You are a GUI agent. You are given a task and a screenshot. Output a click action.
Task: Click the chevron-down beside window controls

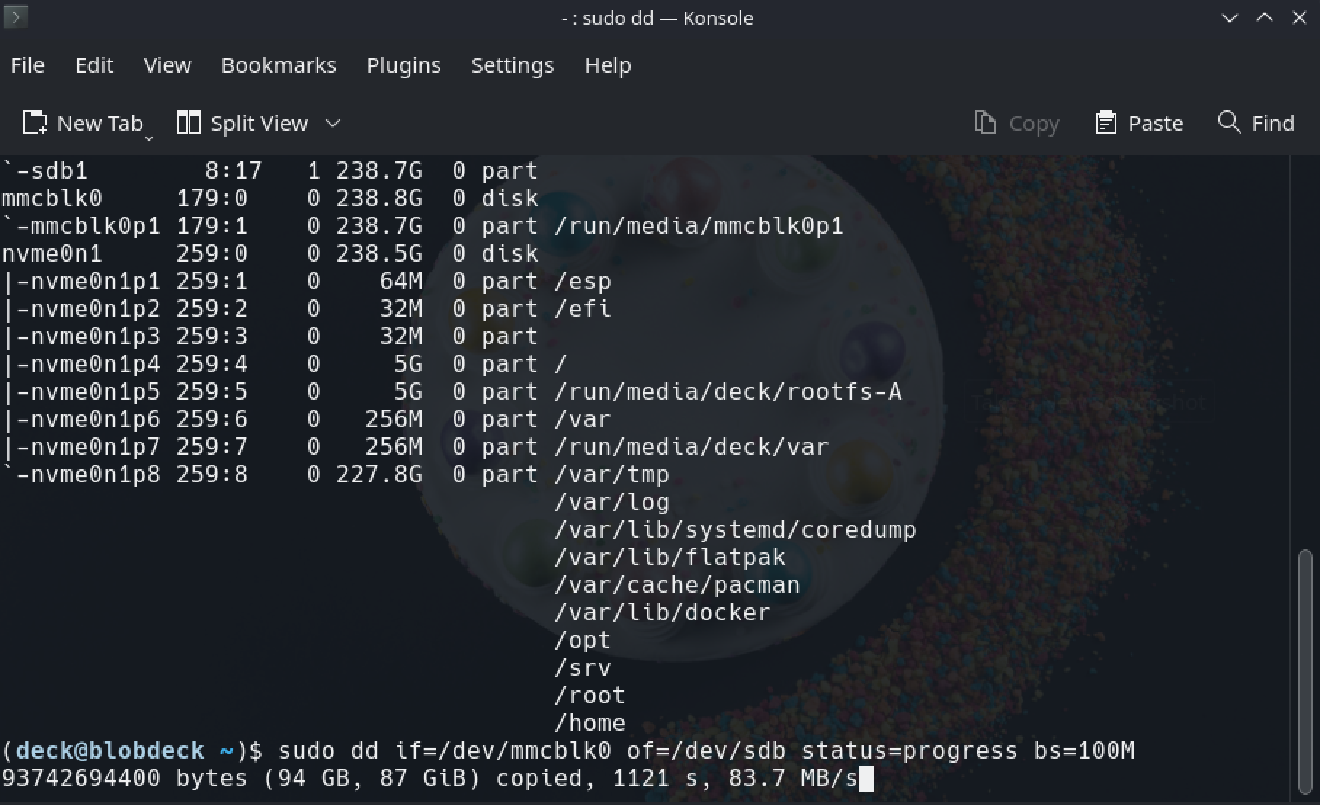coord(1228,17)
